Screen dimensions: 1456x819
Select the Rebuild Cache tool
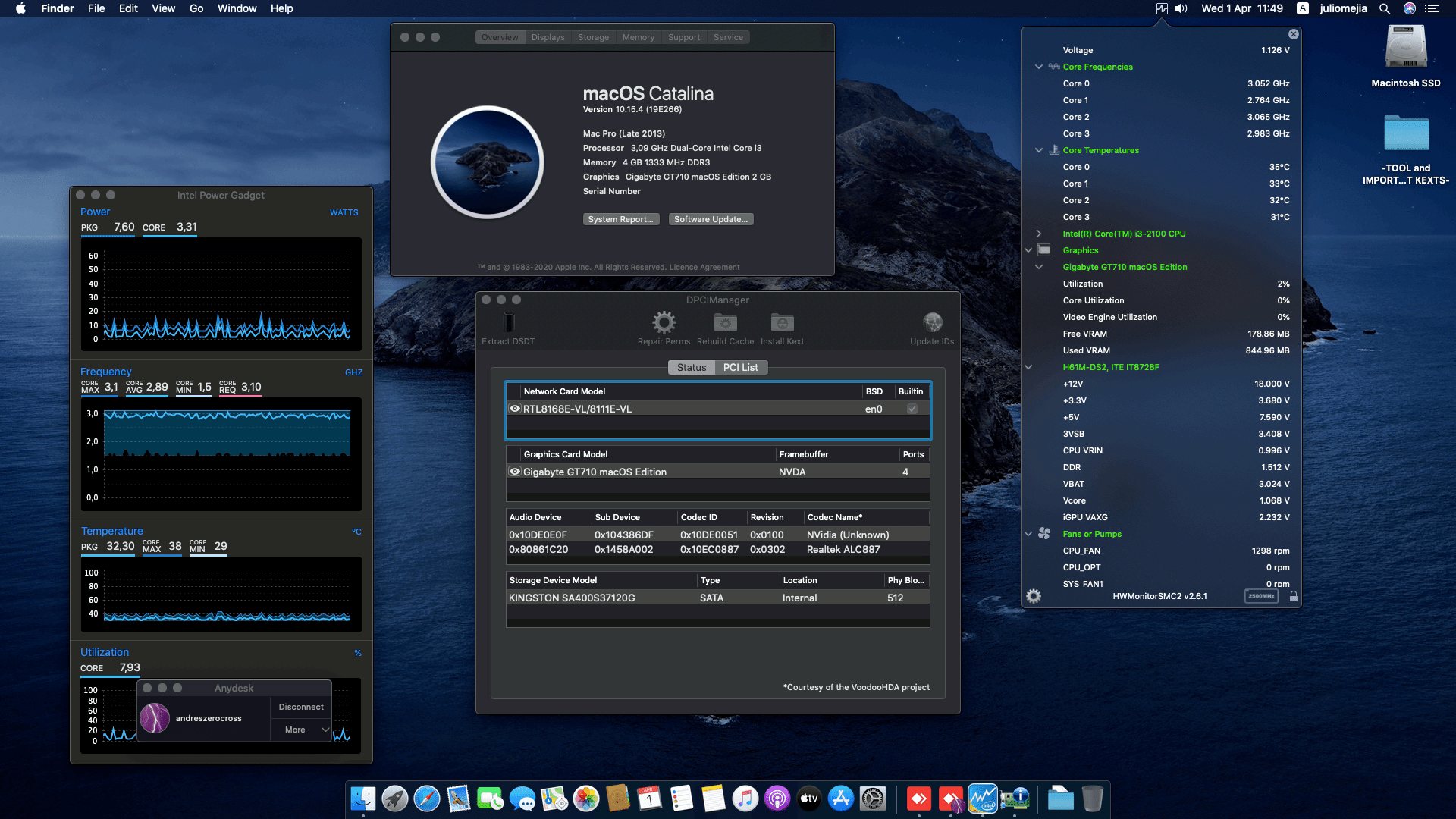point(724,323)
